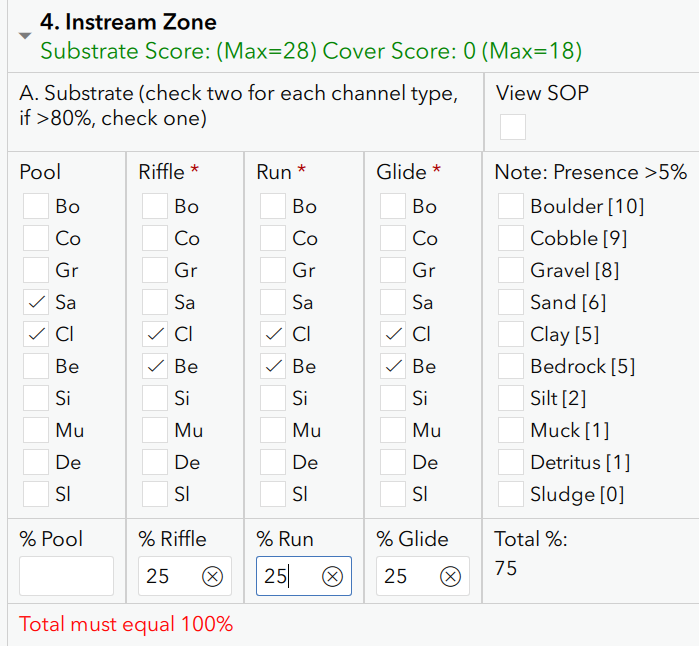This screenshot has width=699, height=646.
Task: Check Boulder [10] presence box
Action: click(x=510, y=206)
